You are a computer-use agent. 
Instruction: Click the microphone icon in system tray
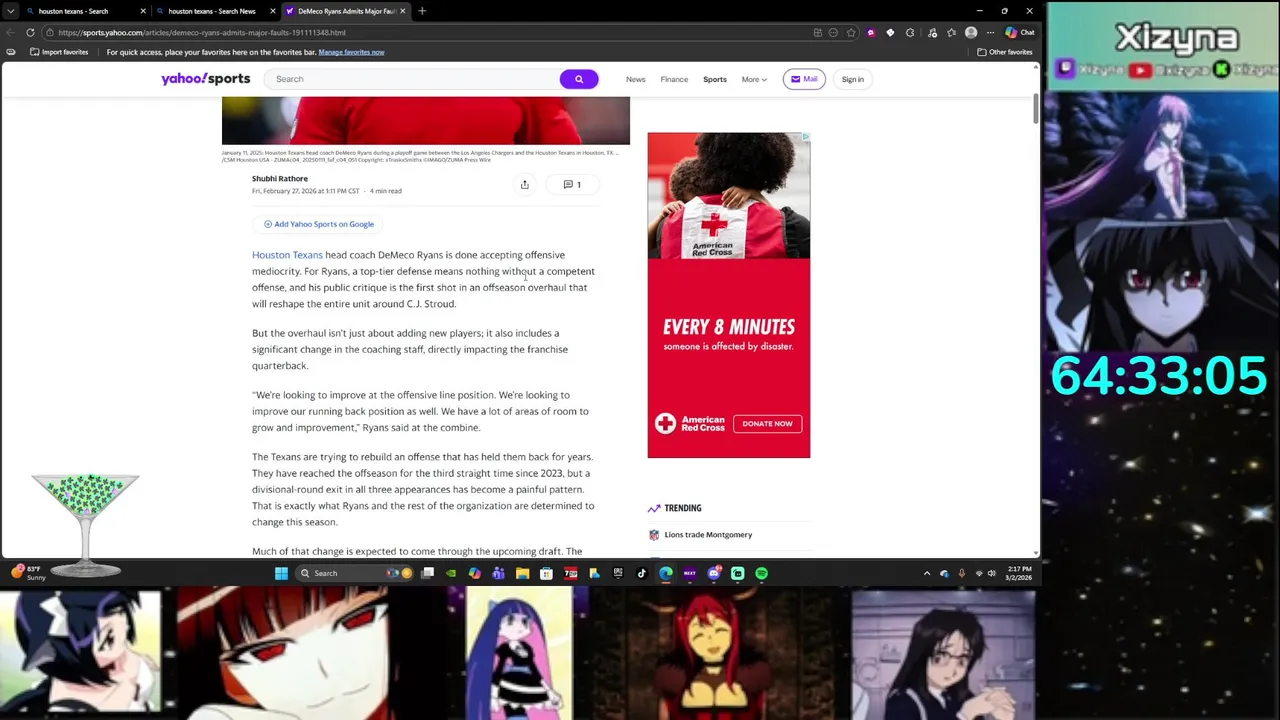[x=961, y=573]
